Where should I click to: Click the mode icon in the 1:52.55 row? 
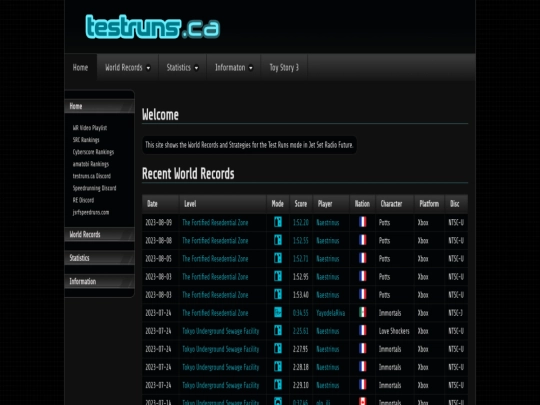click(x=278, y=240)
